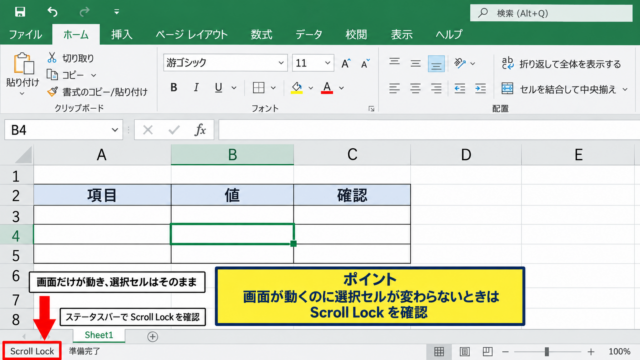Expand the Name Box B4 dropdown
Image resolution: width=640 pixels, height=360 pixels.
tap(115, 130)
